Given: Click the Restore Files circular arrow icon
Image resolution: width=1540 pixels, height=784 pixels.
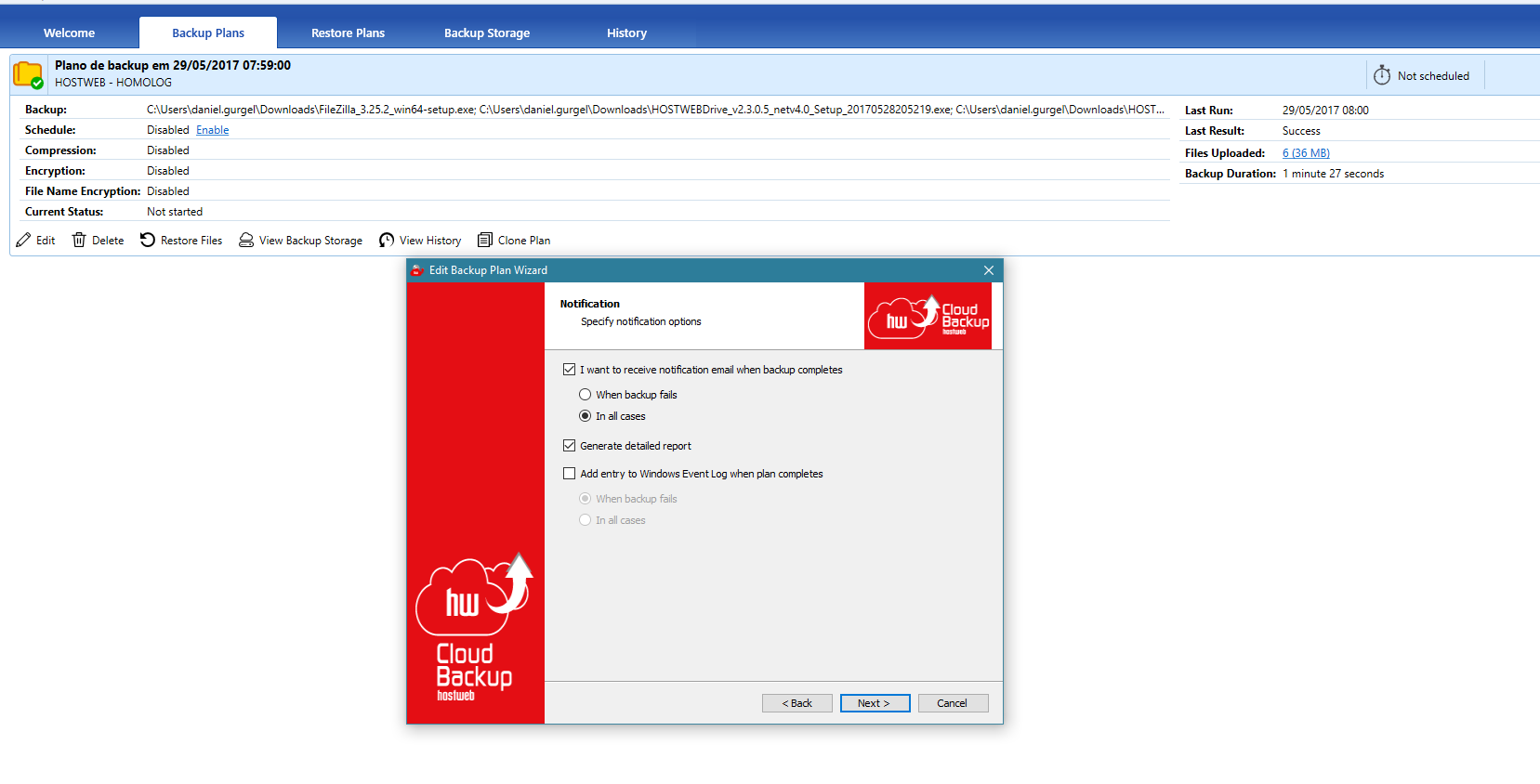Looking at the screenshot, I should point(148,240).
